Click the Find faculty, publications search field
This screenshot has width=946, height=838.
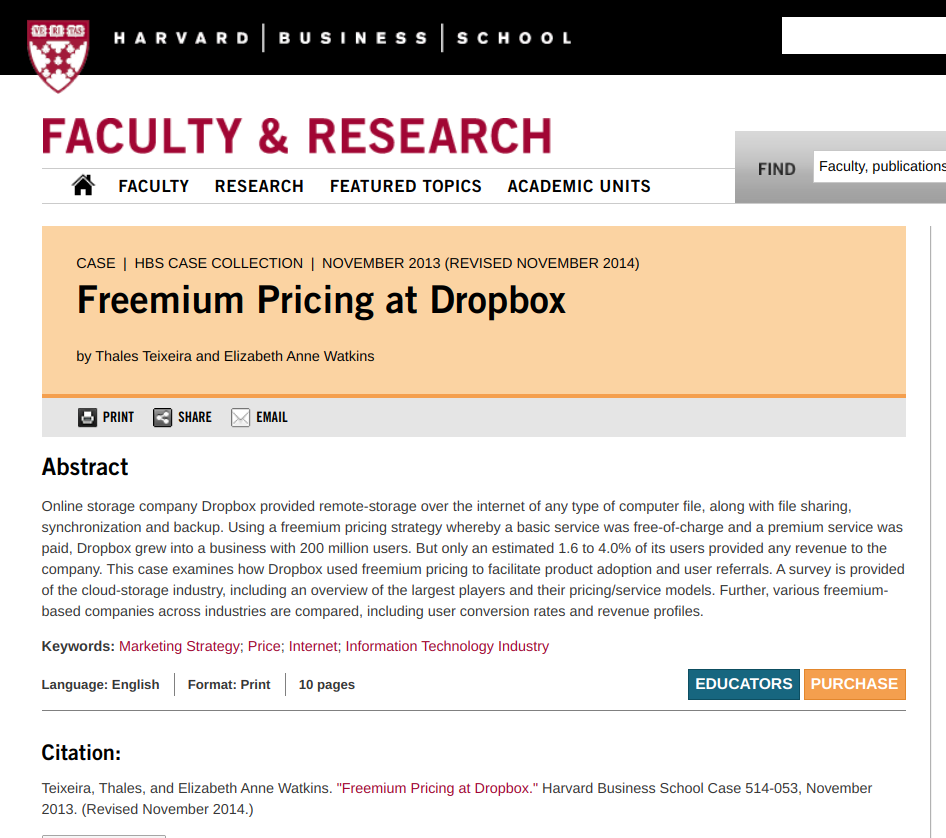point(880,167)
